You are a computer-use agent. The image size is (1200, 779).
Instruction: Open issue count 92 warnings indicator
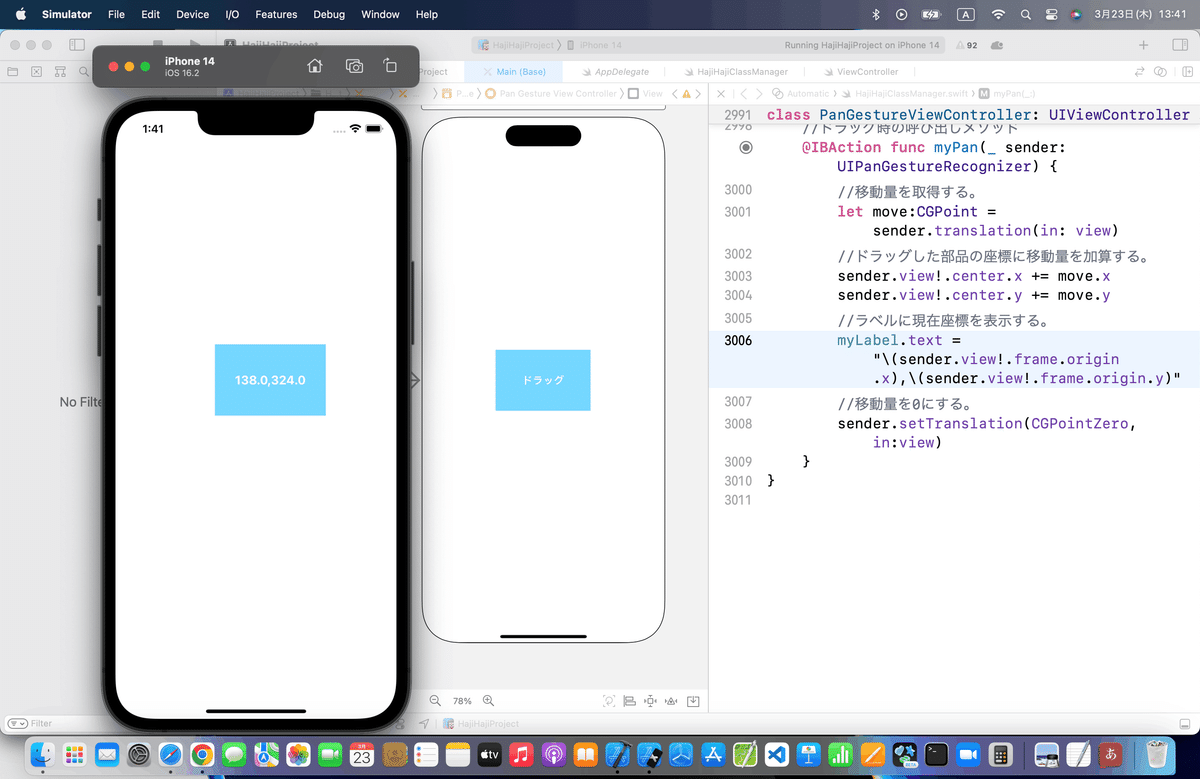tap(968, 45)
